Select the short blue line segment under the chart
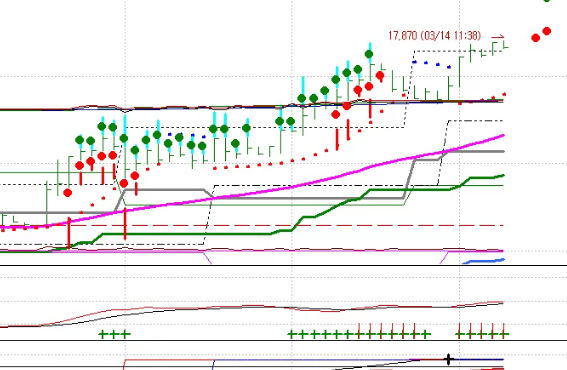567x370 pixels. (x=484, y=261)
